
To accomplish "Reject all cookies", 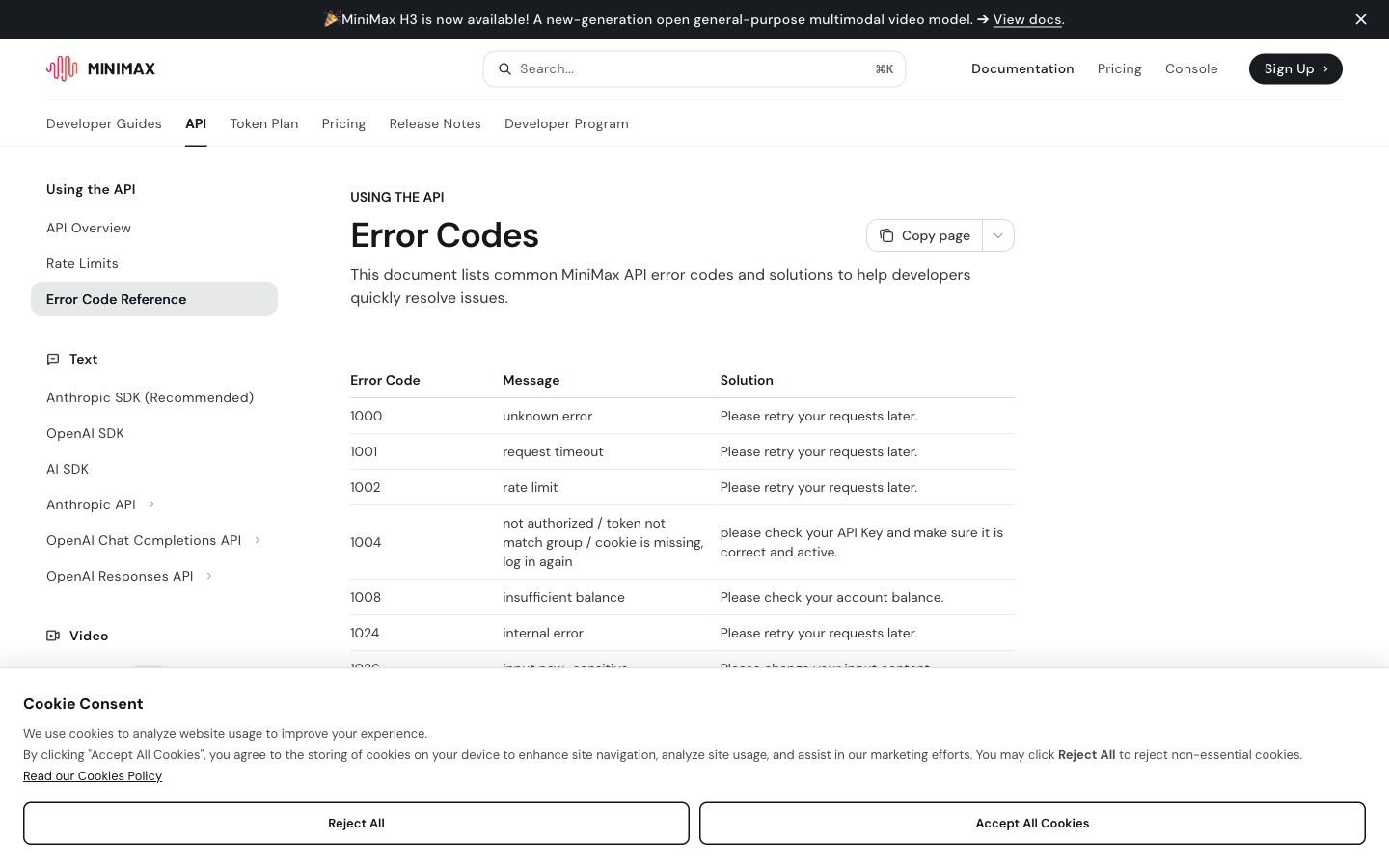I will coord(356,824).
